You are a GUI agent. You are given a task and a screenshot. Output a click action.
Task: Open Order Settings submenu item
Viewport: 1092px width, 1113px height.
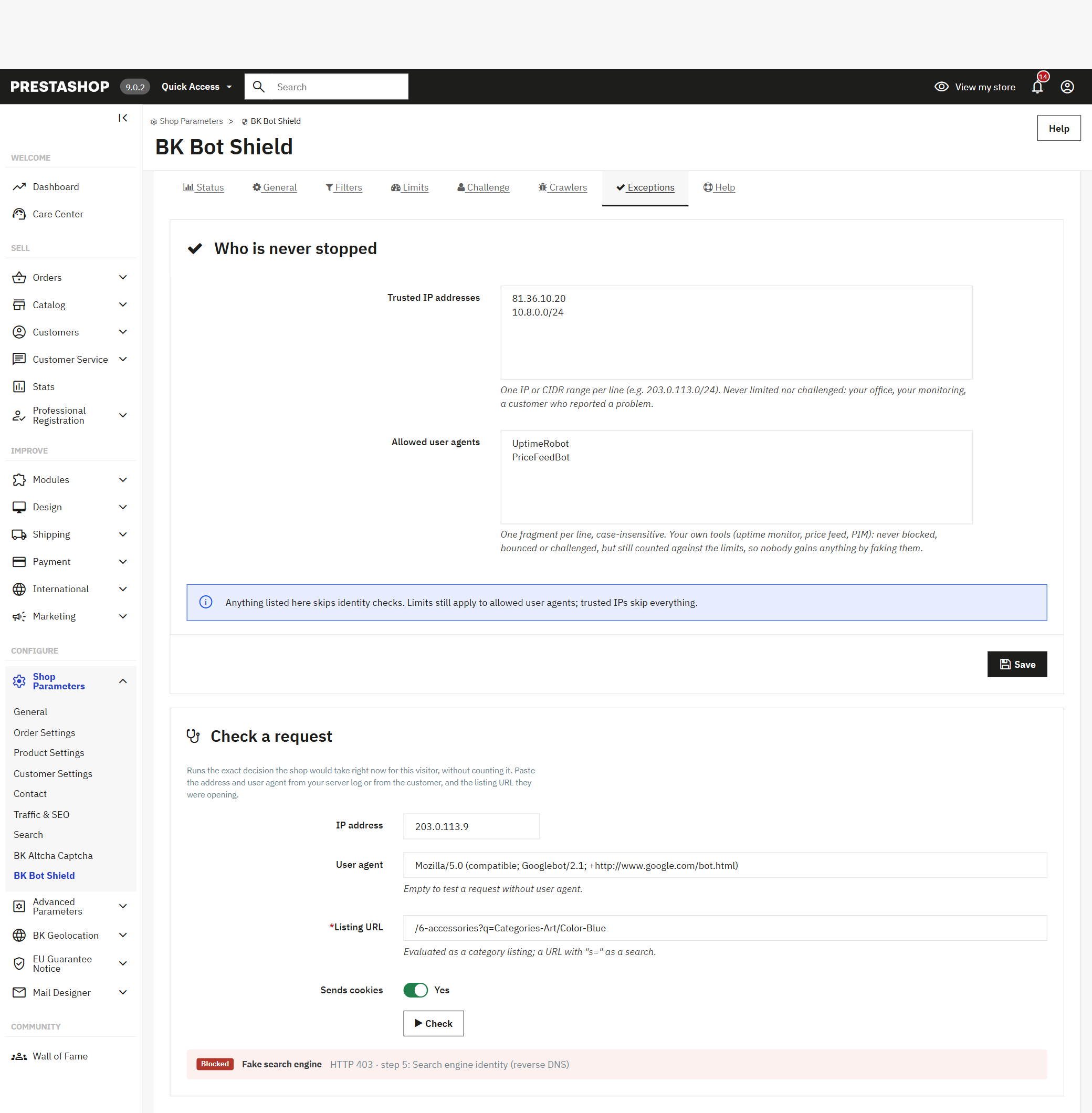44,733
